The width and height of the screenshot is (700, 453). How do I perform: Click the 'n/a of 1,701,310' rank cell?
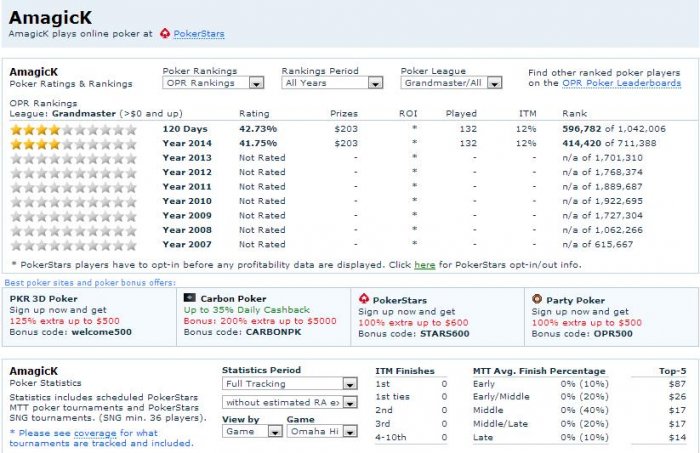[x=602, y=158]
